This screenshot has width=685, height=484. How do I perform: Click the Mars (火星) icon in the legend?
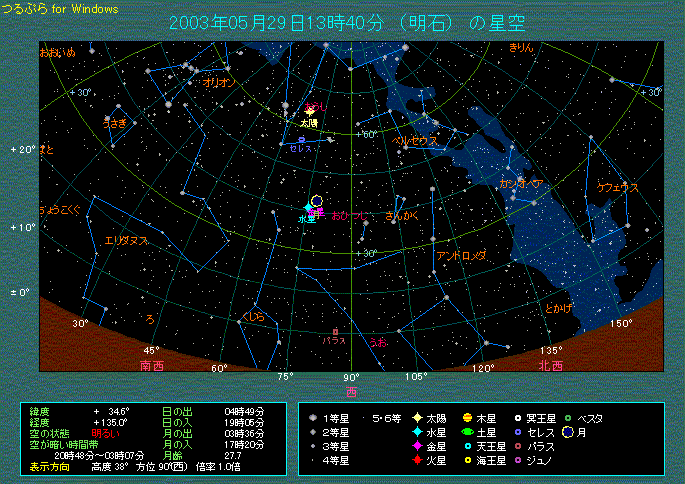pyautogui.click(x=416, y=461)
